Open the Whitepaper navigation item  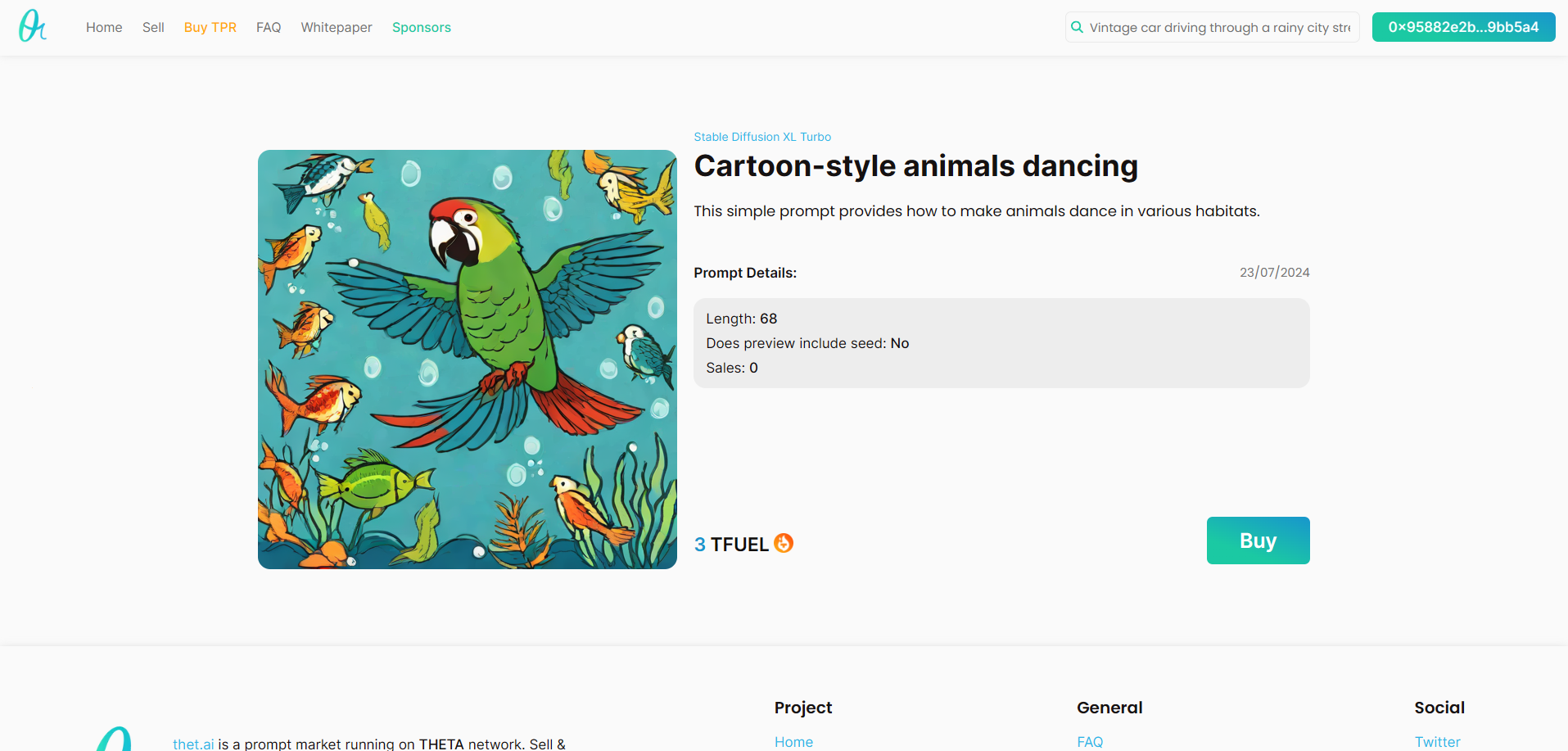pos(337,27)
